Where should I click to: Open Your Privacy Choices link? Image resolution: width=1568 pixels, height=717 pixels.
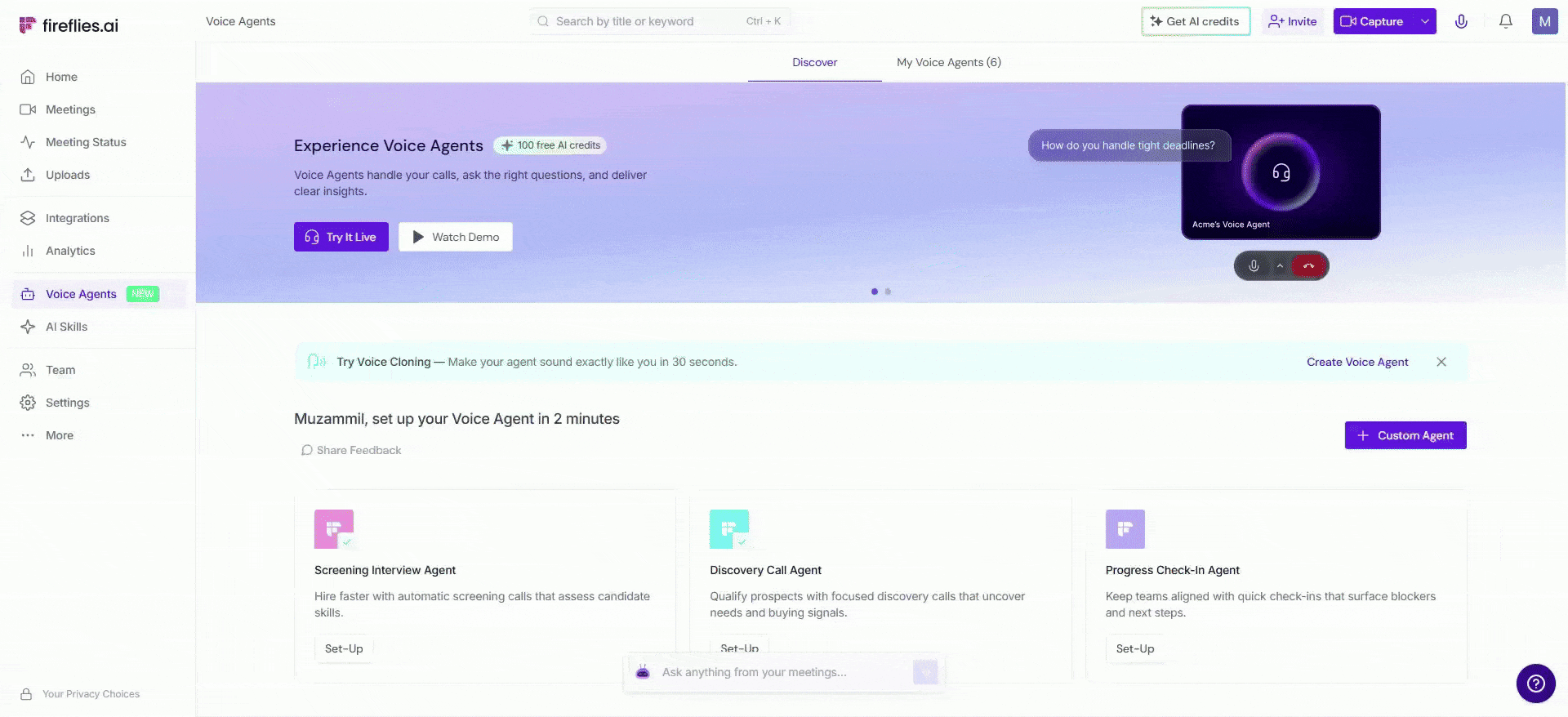[79, 694]
